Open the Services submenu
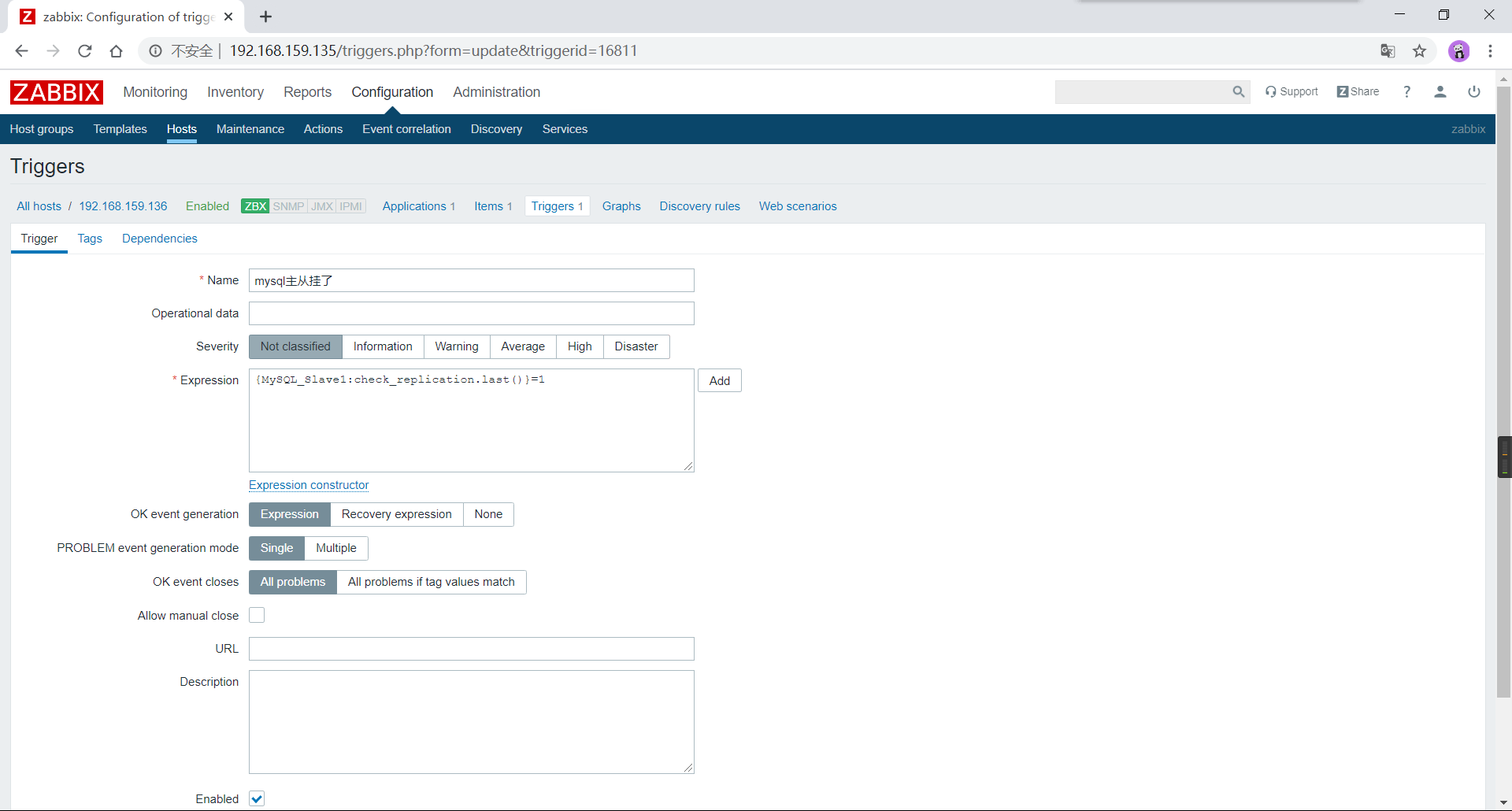This screenshot has width=1512, height=811. pos(565,129)
